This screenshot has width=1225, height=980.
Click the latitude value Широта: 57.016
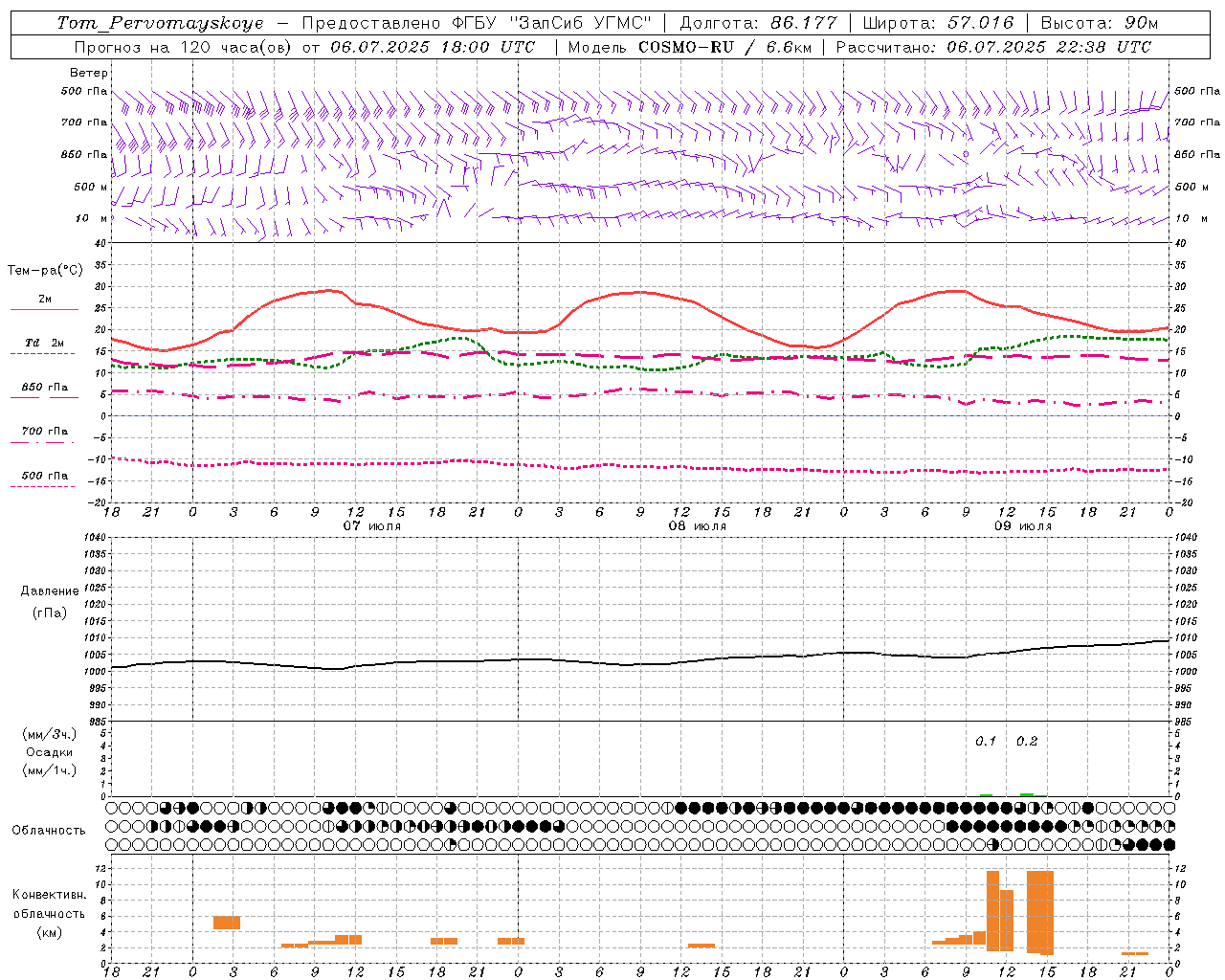(x=939, y=23)
